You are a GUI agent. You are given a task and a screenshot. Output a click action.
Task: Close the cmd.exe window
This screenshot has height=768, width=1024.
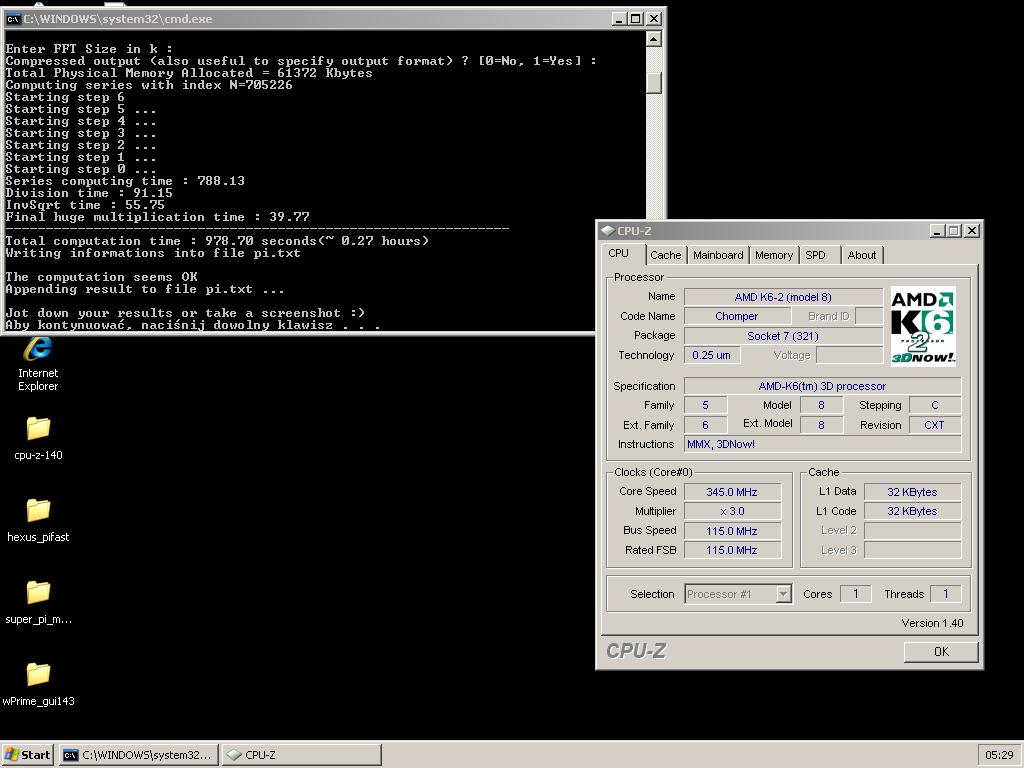(x=653, y=19)
